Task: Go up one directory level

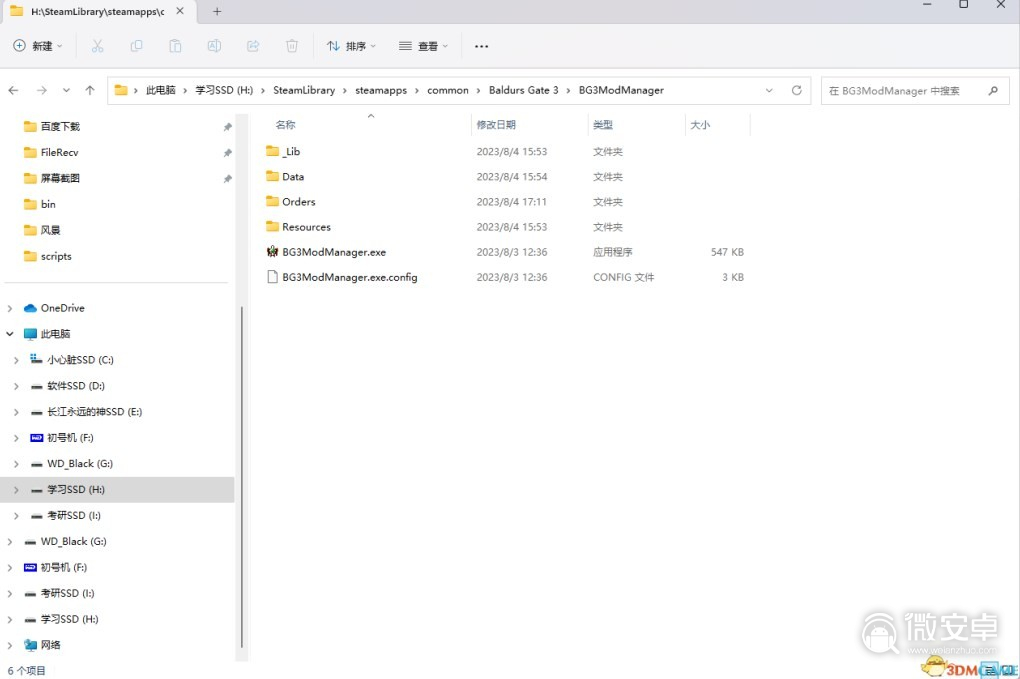Action: pyautogui.click(x=90, y=90)
